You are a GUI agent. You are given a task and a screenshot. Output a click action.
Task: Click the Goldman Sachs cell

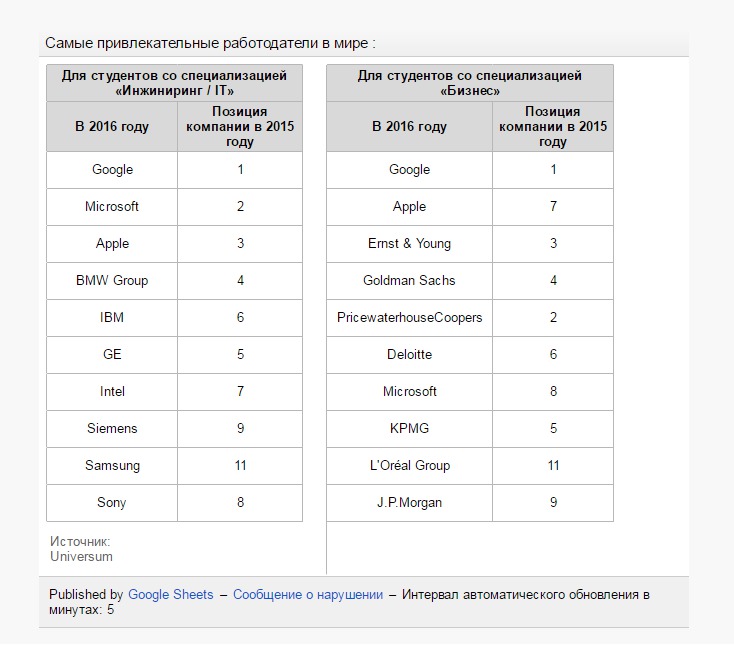(410, 281)
